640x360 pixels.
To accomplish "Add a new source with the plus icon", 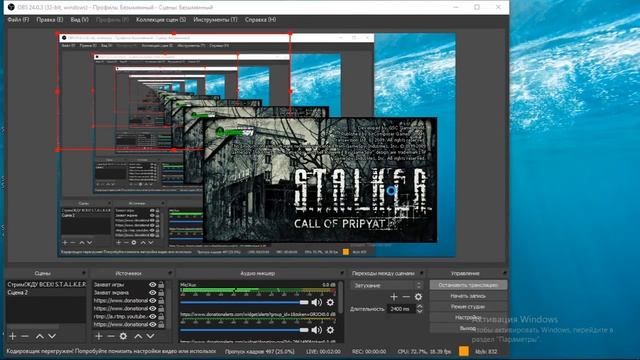I will pos(99,336).
